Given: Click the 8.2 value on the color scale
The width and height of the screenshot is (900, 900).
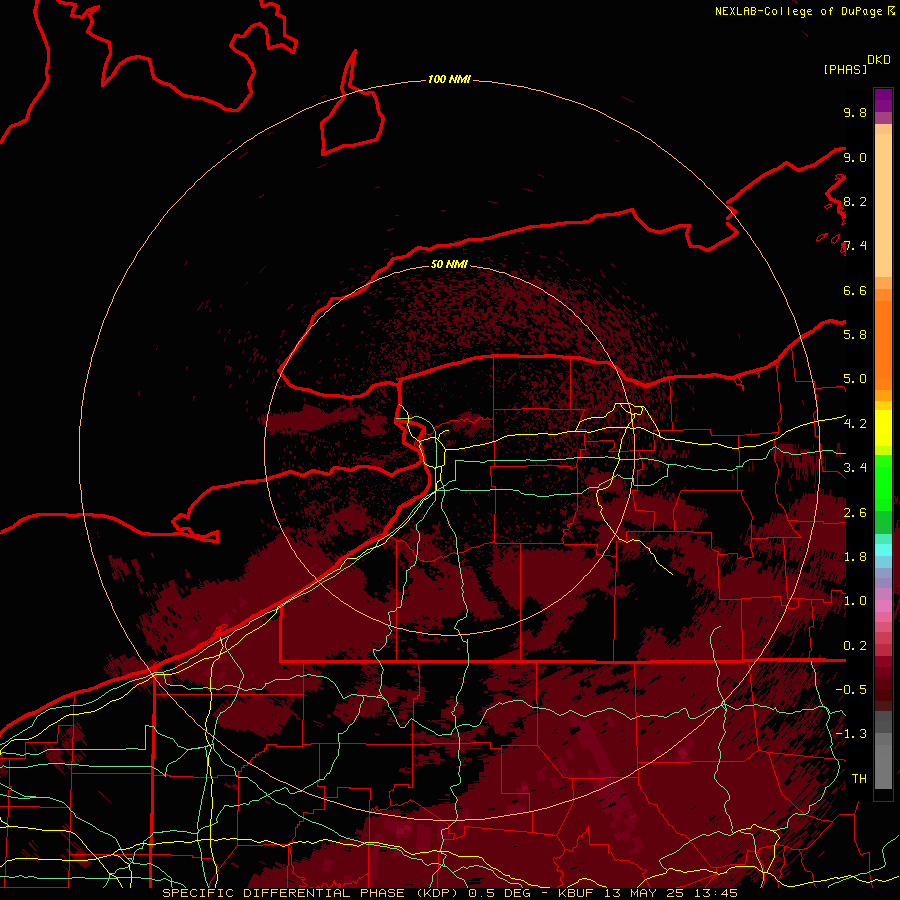Looking at the screenshot, I should click(855, 201).
